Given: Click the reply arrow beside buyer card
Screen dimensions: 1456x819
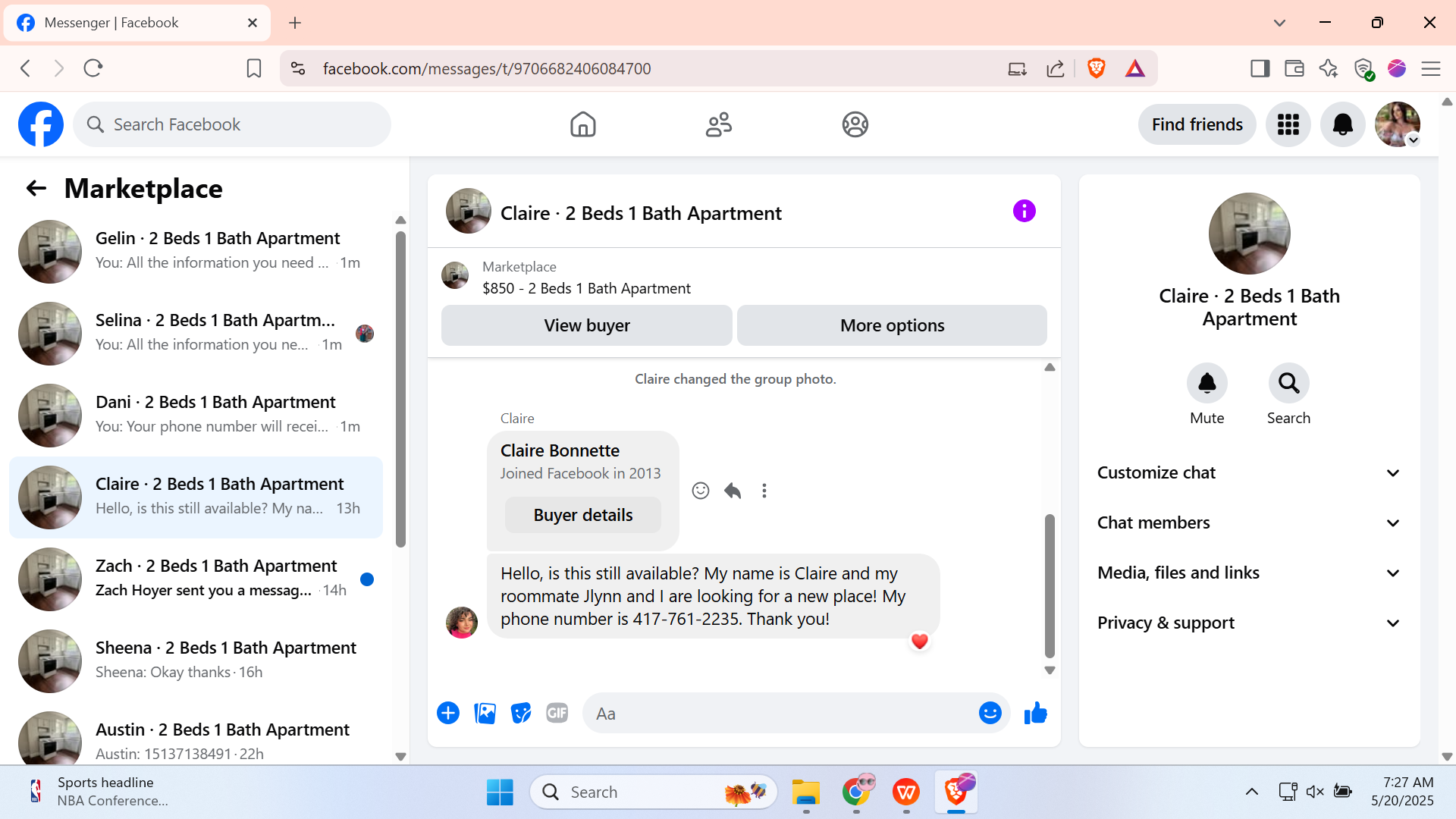Looking at the screenshot, I should coord(732,491).
